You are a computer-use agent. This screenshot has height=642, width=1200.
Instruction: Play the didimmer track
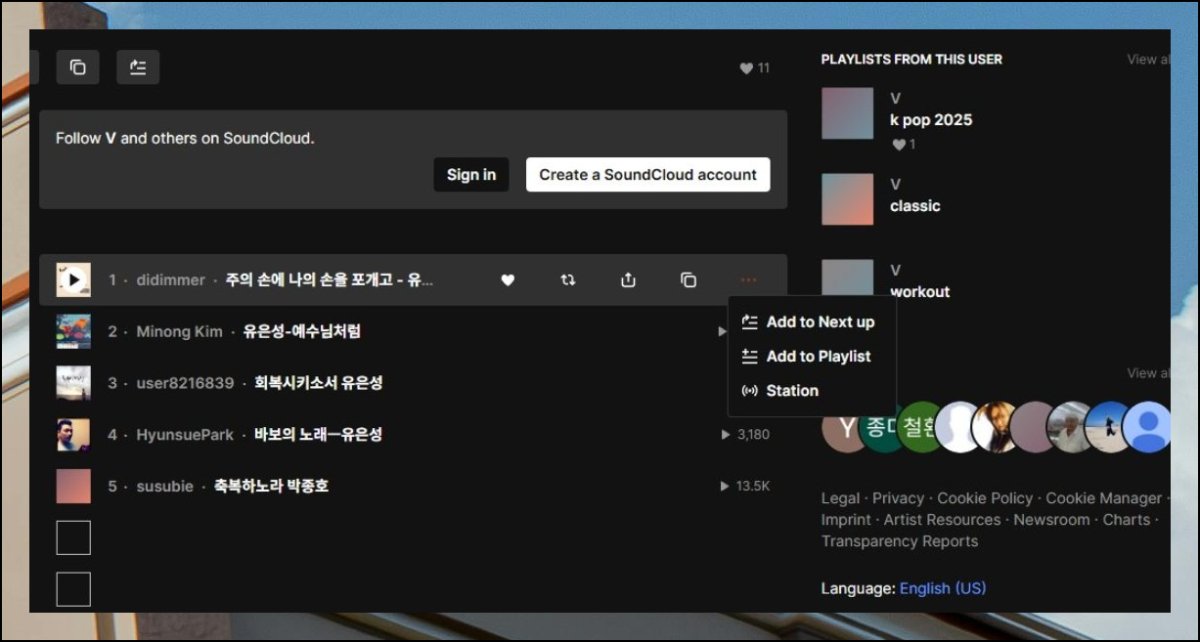coord(73,280)
